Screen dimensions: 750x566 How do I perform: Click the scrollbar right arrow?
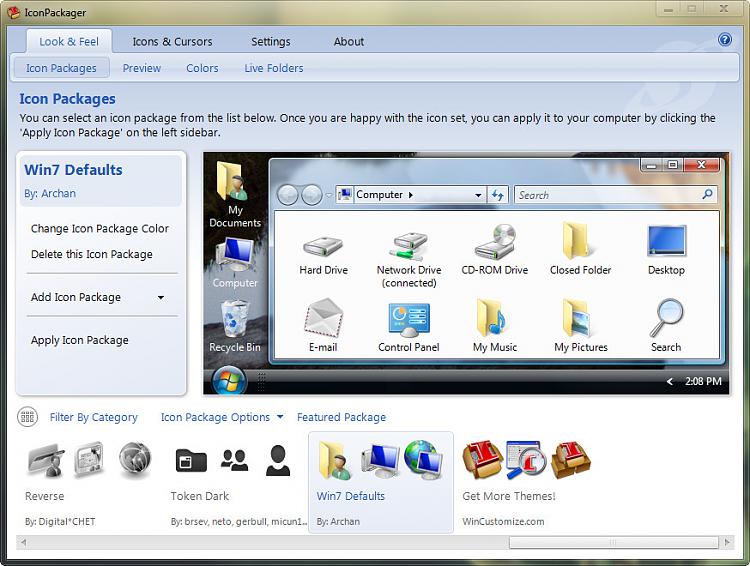pos(727,542)
